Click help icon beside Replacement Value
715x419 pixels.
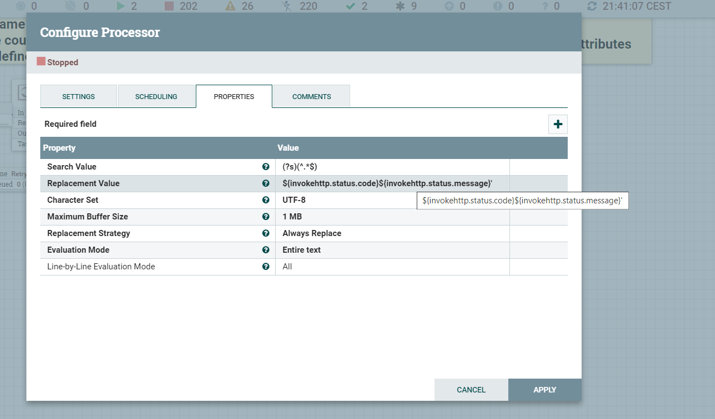pos(266,184)
